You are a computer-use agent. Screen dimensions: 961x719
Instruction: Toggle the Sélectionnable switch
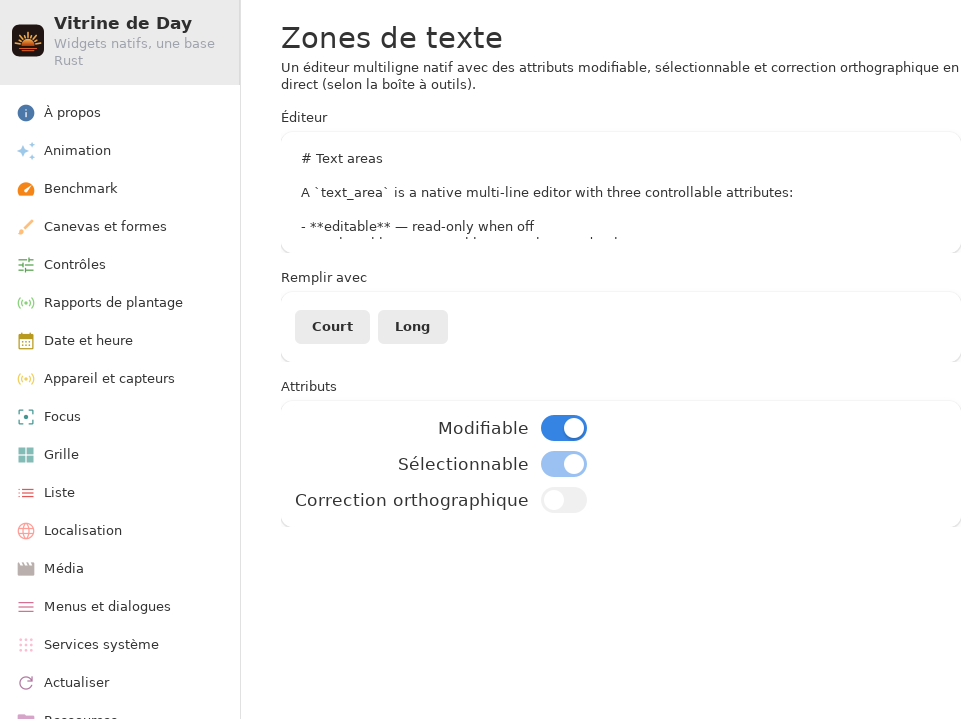pos(564,464)
